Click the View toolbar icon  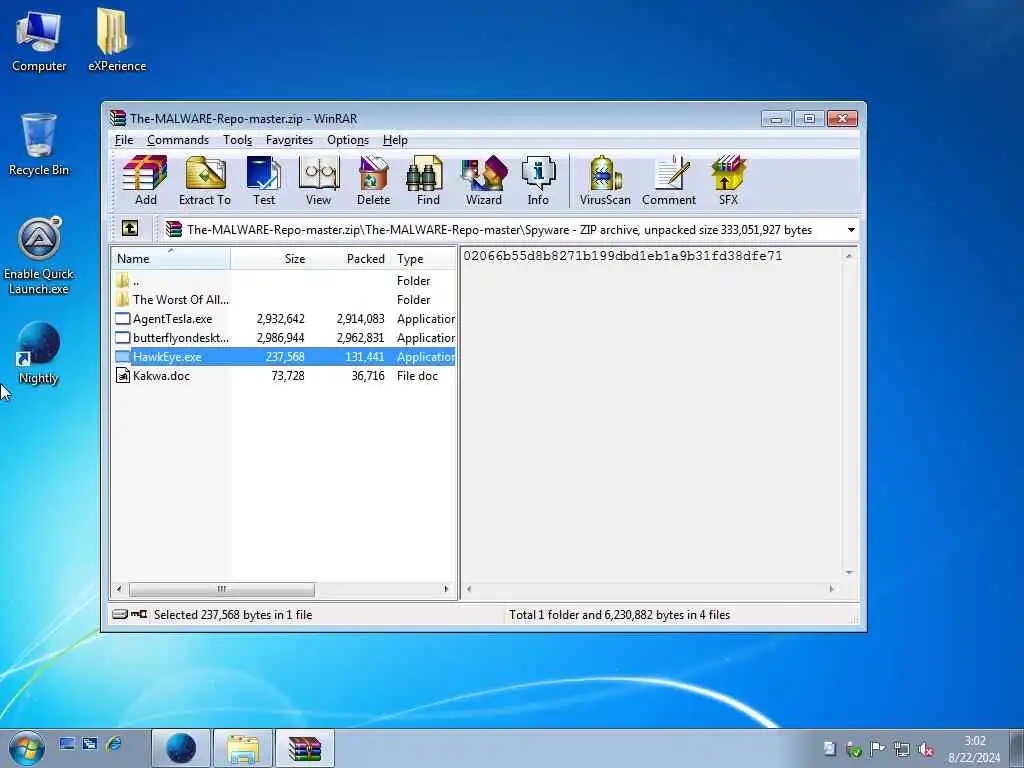[x=319, y=181]
